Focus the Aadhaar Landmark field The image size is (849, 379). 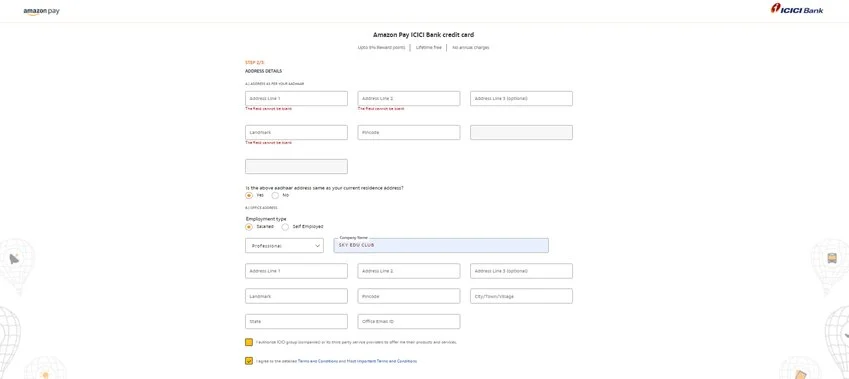296,133
